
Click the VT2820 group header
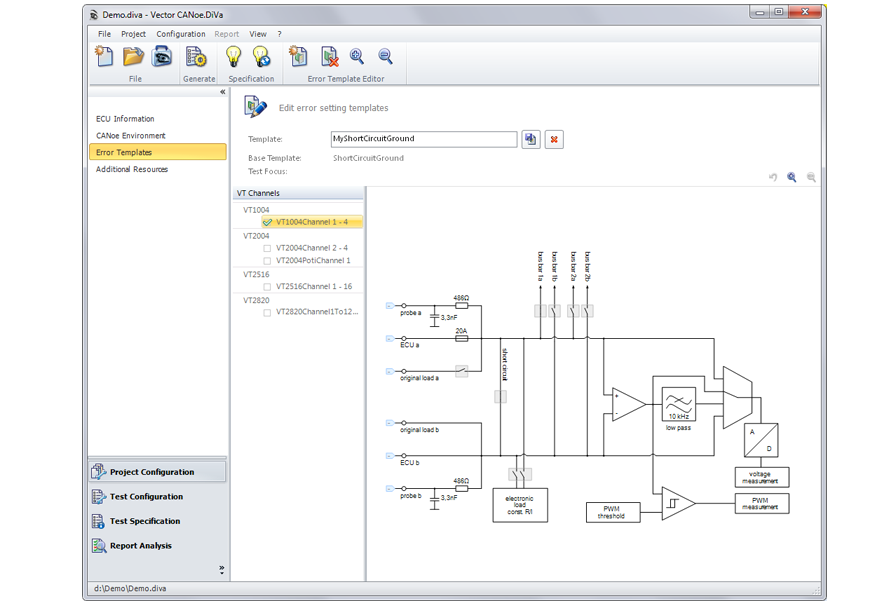click(256, 300)
